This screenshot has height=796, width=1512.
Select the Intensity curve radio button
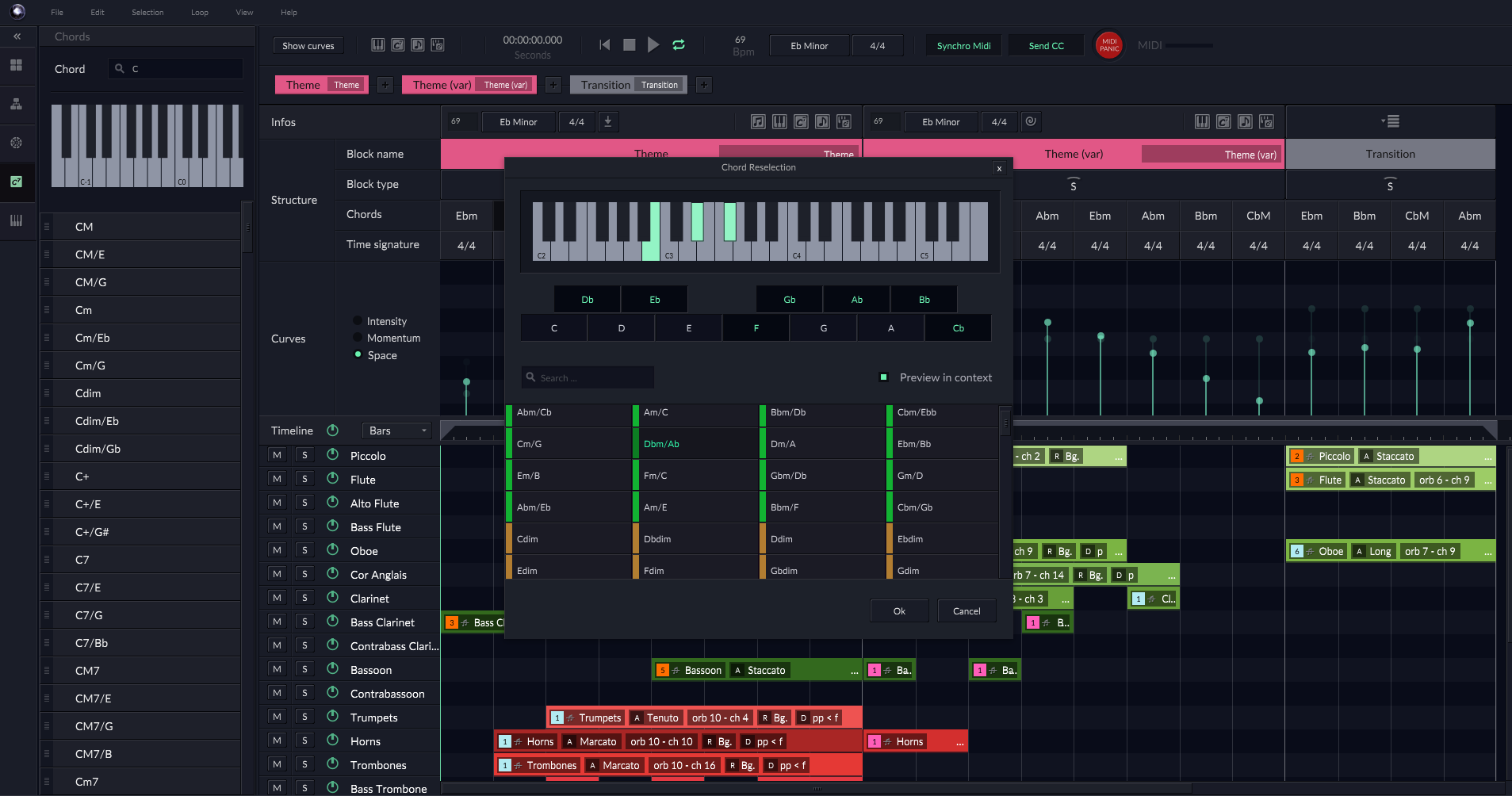[x=358, y=321]
